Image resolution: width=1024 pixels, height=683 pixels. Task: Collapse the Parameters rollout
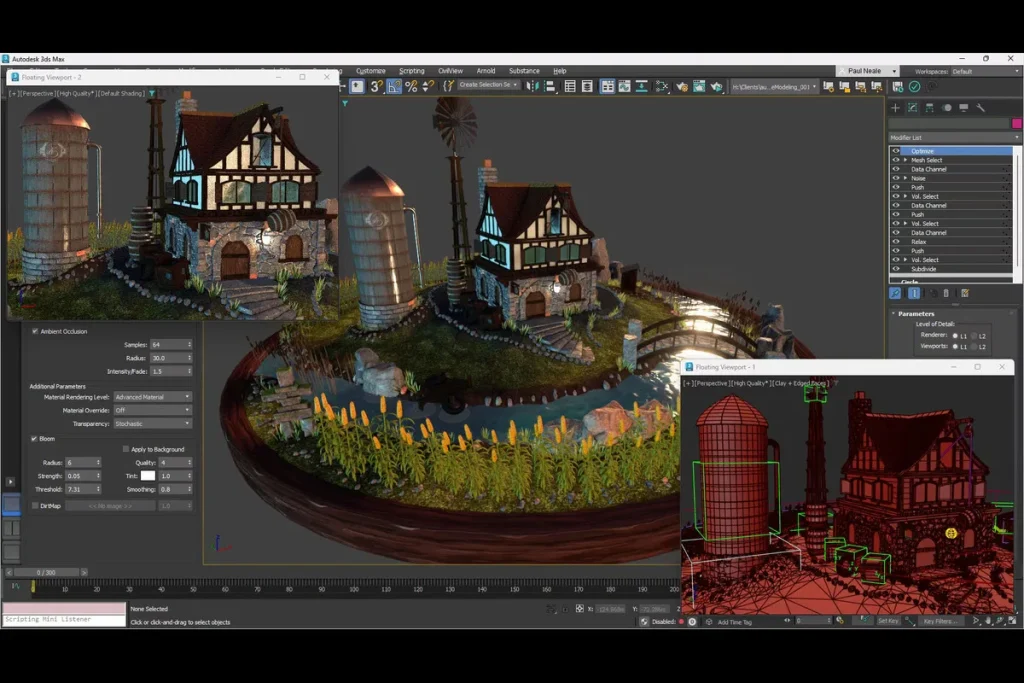[x=916, y=313]
